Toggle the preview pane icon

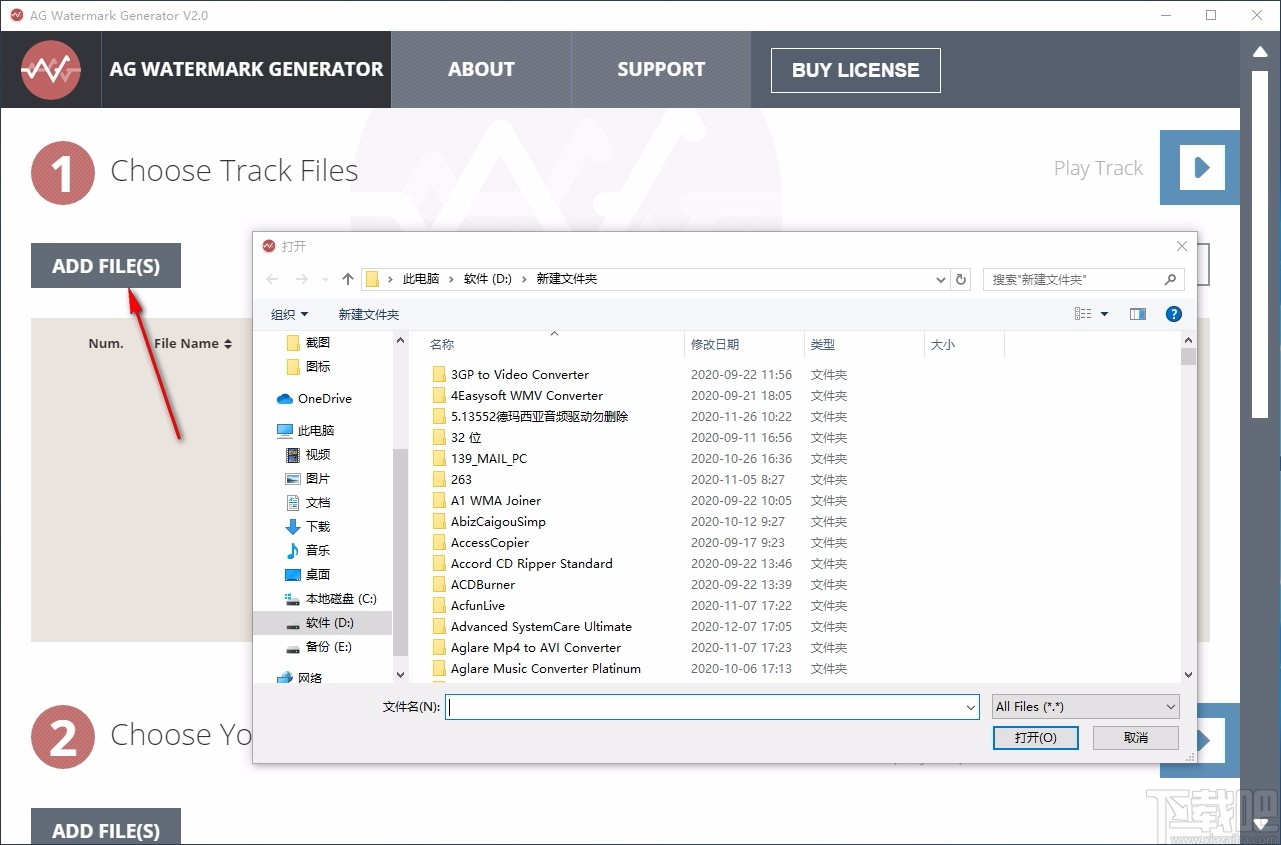(1138, 314)
